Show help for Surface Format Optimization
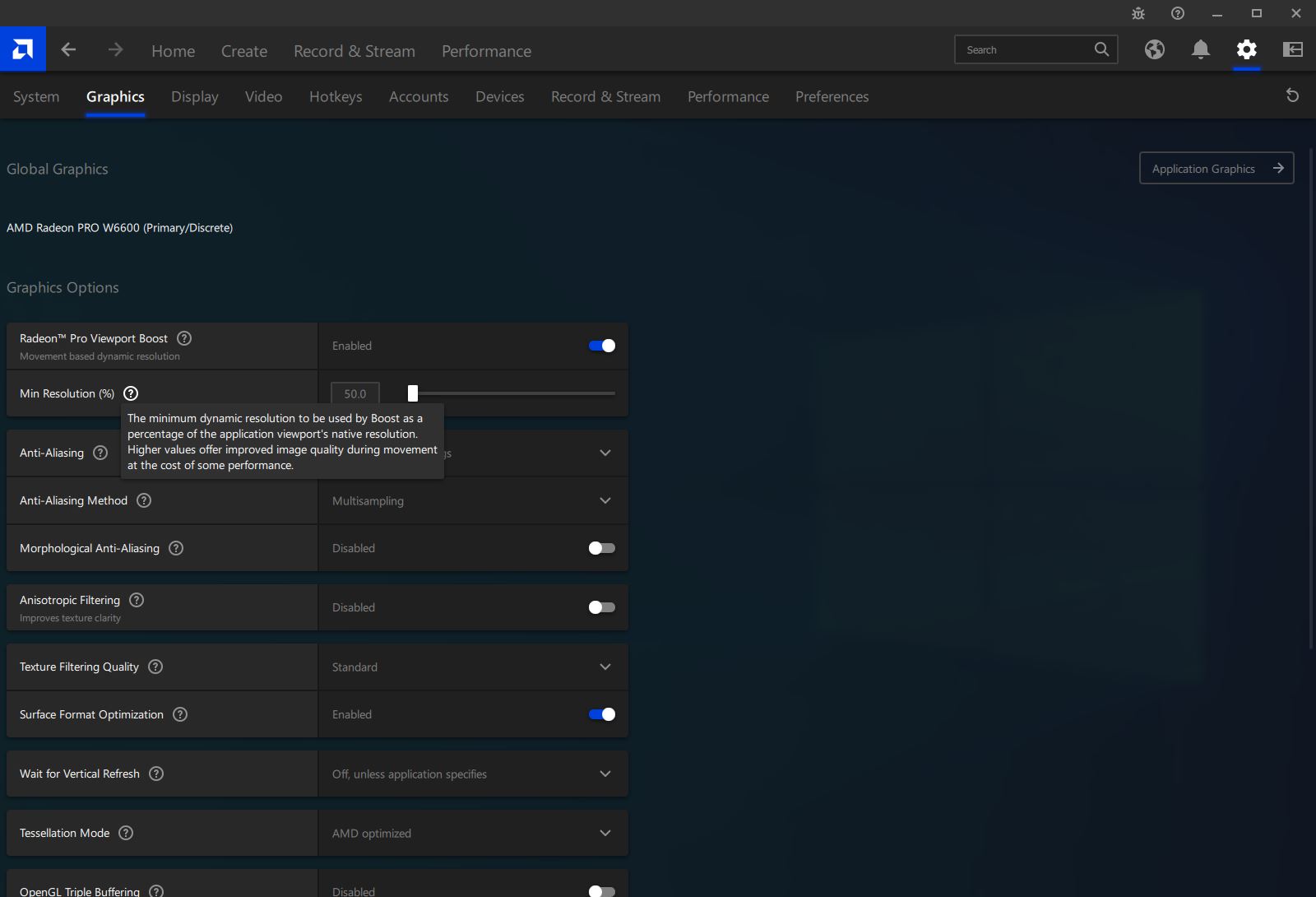Viewport: 1316px width, 897px height. click(180, 714)
